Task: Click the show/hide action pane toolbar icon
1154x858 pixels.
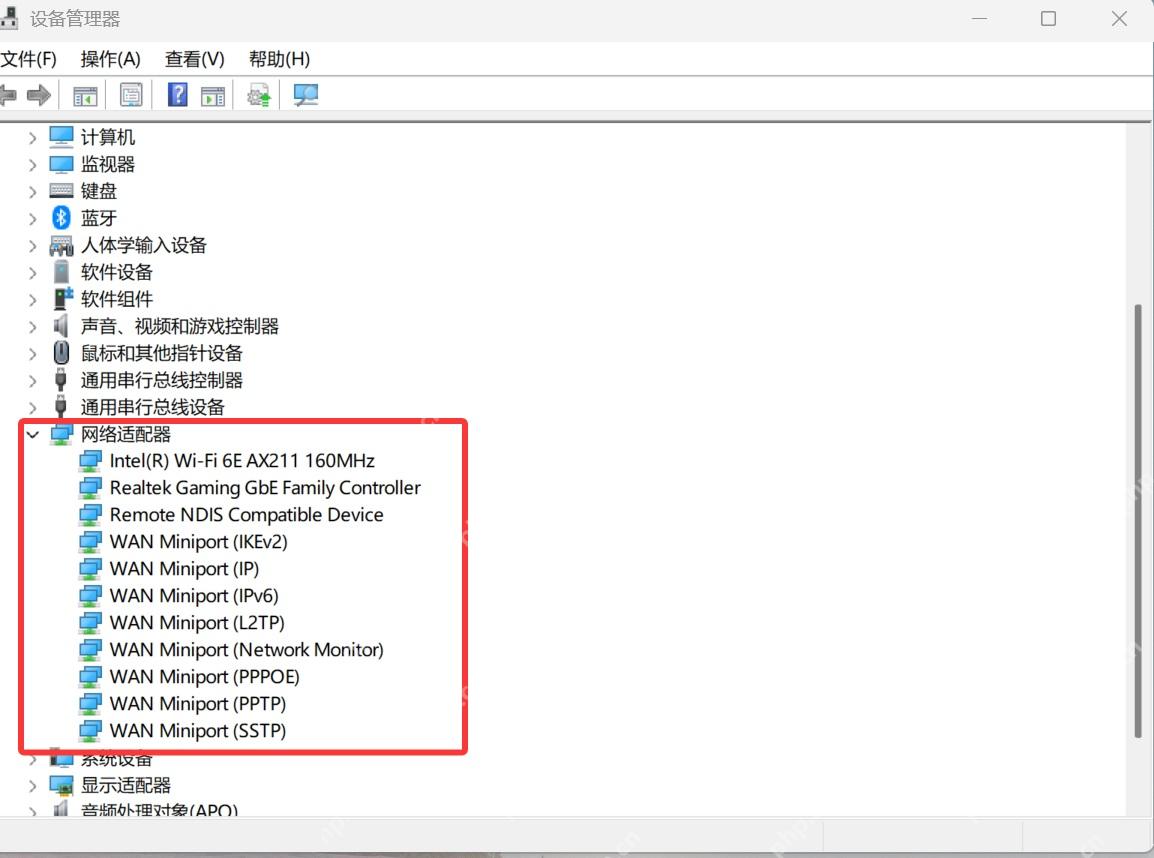Action: (x=213, y=96)
